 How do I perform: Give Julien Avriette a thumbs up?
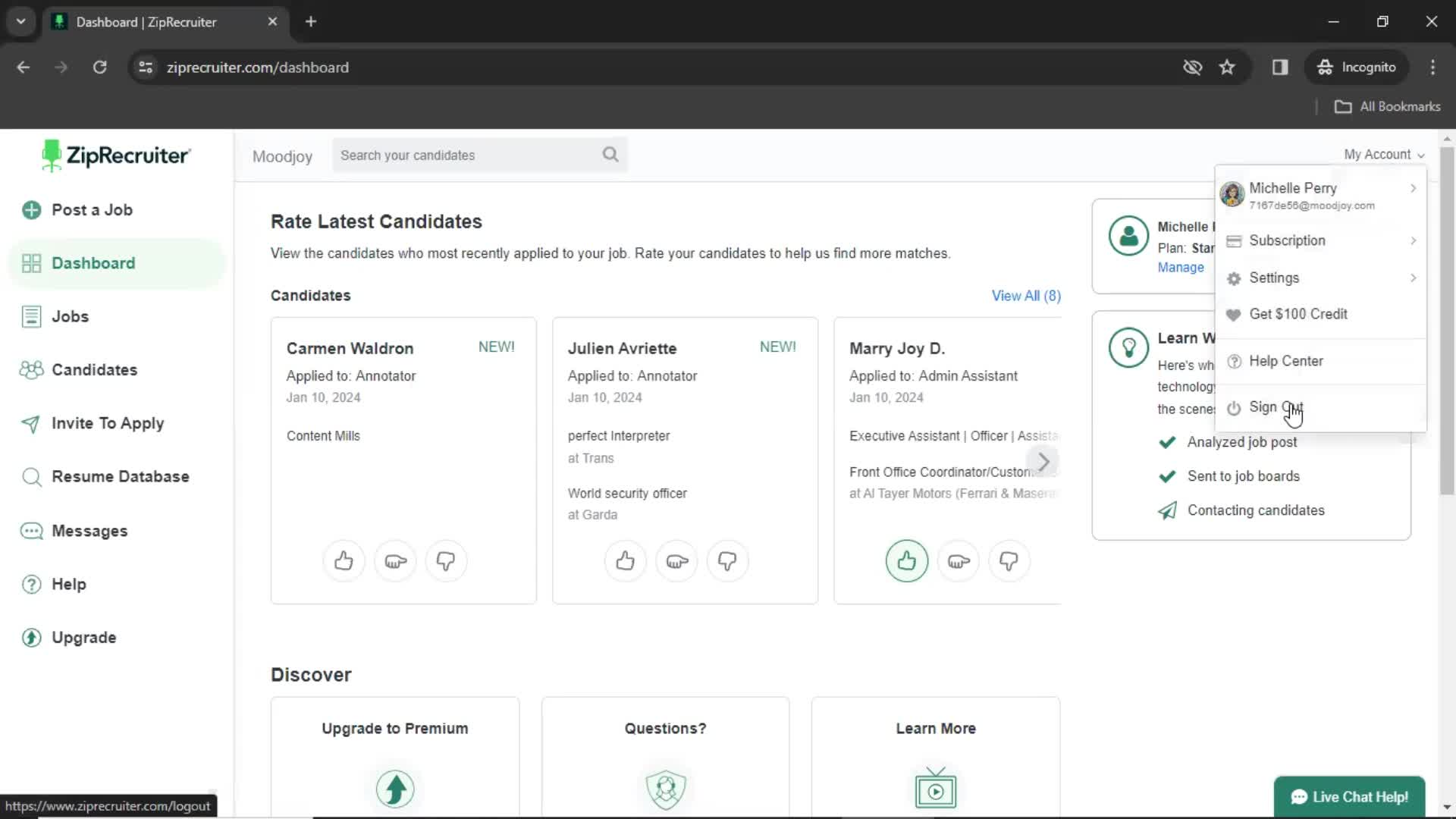pyautogui.click(x=625, y=561)
